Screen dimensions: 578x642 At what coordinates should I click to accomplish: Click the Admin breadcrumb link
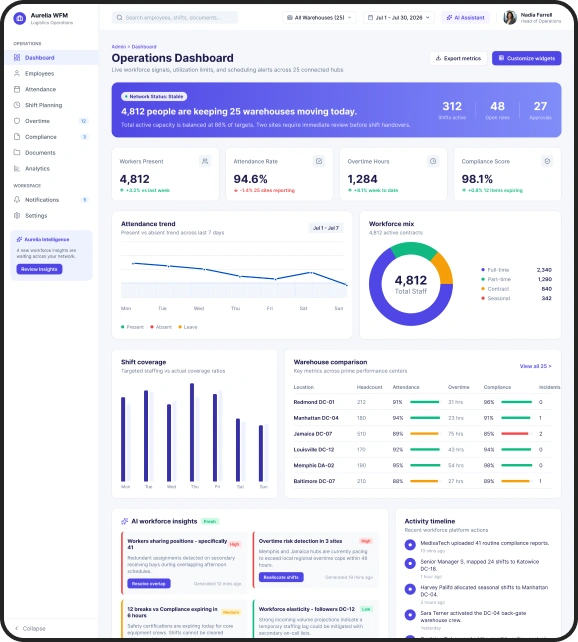point(119,47)
